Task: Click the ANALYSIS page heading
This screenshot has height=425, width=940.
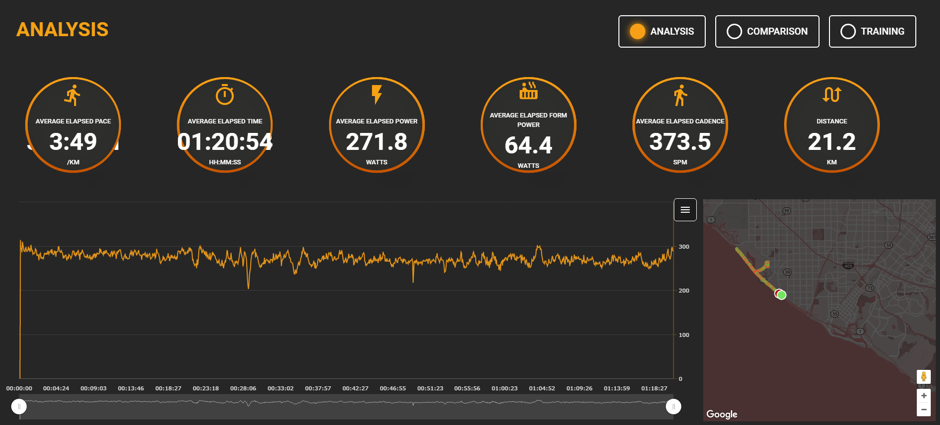Action: click(62, 29)
